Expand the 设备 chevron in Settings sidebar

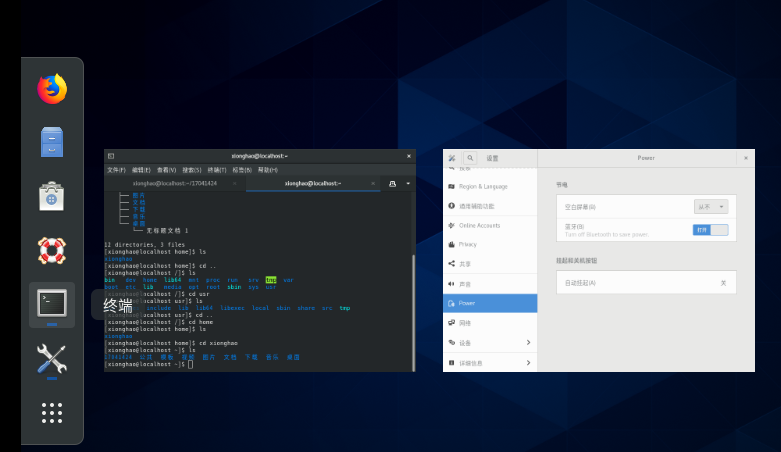(x=528, y=342)
